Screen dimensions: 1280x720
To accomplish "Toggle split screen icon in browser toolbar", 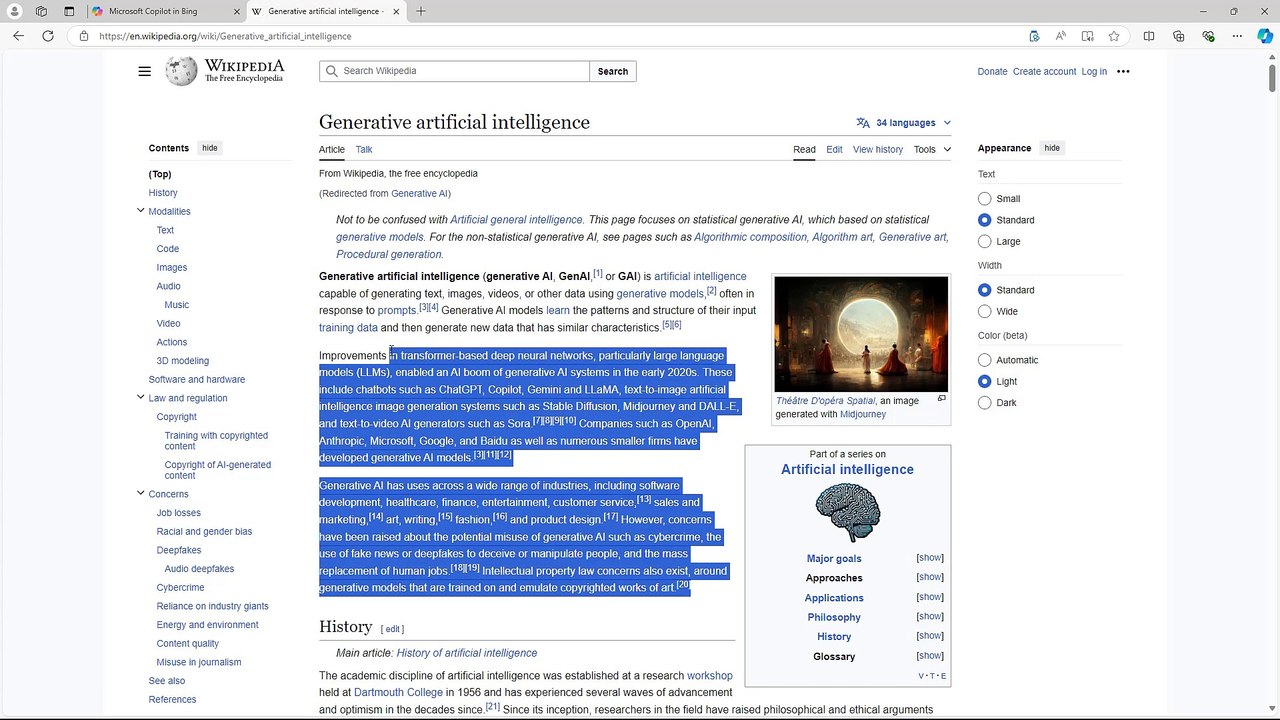I will pyautogui.click(x=1149, y=36).
